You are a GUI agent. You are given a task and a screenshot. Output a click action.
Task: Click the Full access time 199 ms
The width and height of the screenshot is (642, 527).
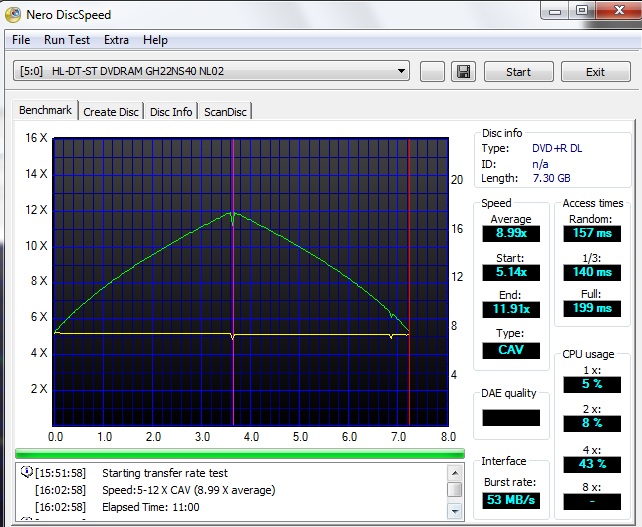pos(592,308)
